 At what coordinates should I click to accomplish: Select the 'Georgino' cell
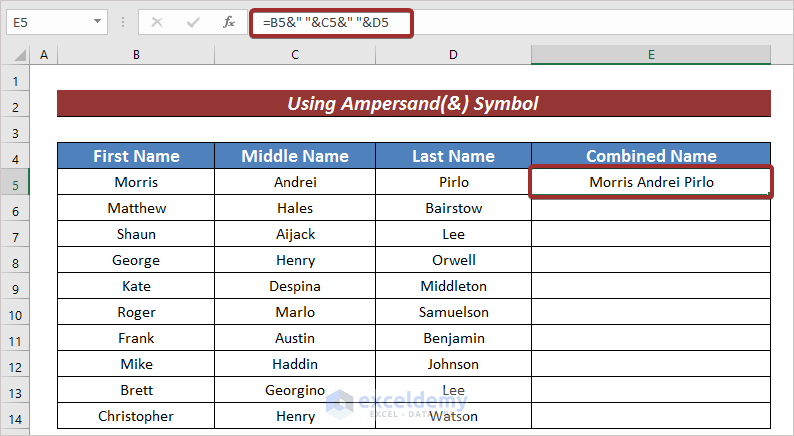pos(295,389)
